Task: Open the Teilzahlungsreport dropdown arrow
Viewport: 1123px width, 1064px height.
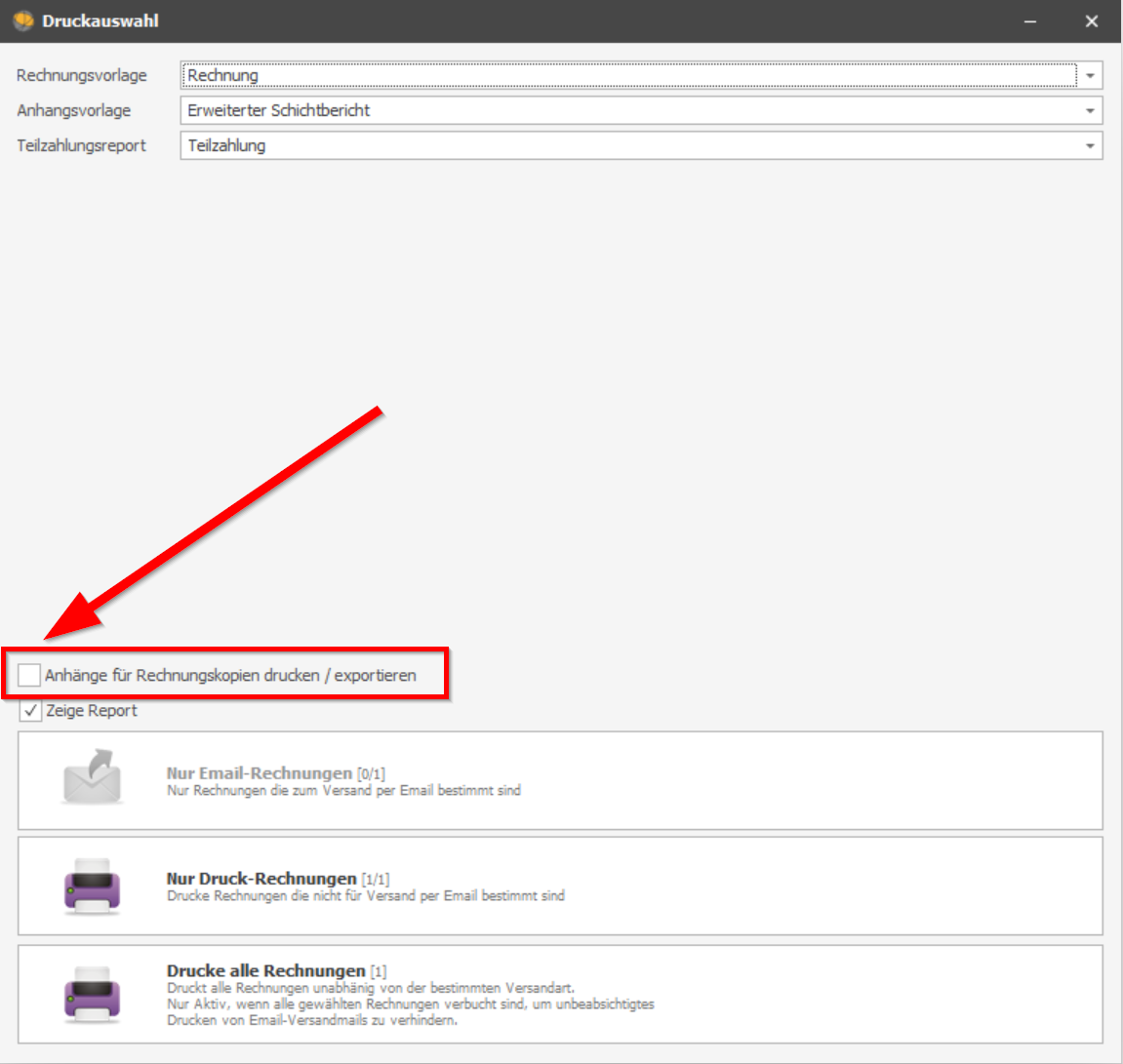Action: point(1089,145)
